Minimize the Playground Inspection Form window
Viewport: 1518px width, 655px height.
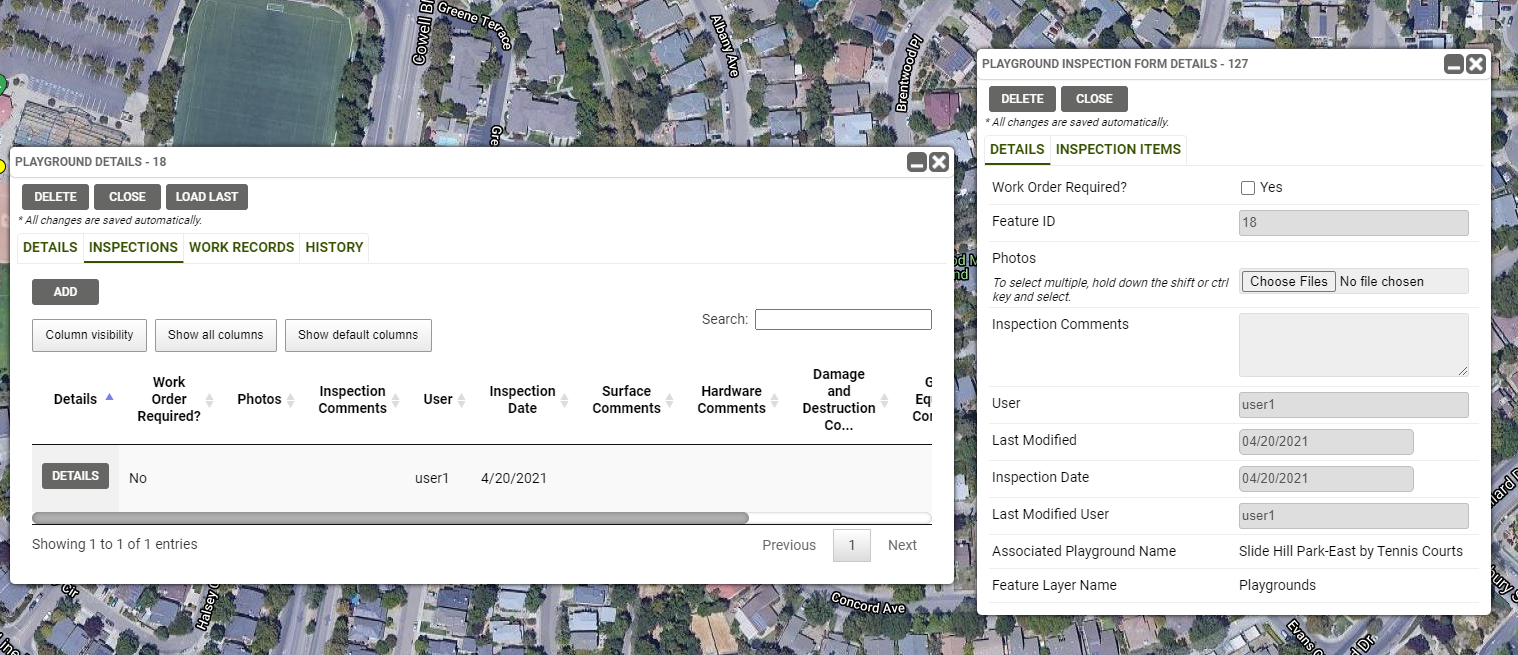[1453, 63]
